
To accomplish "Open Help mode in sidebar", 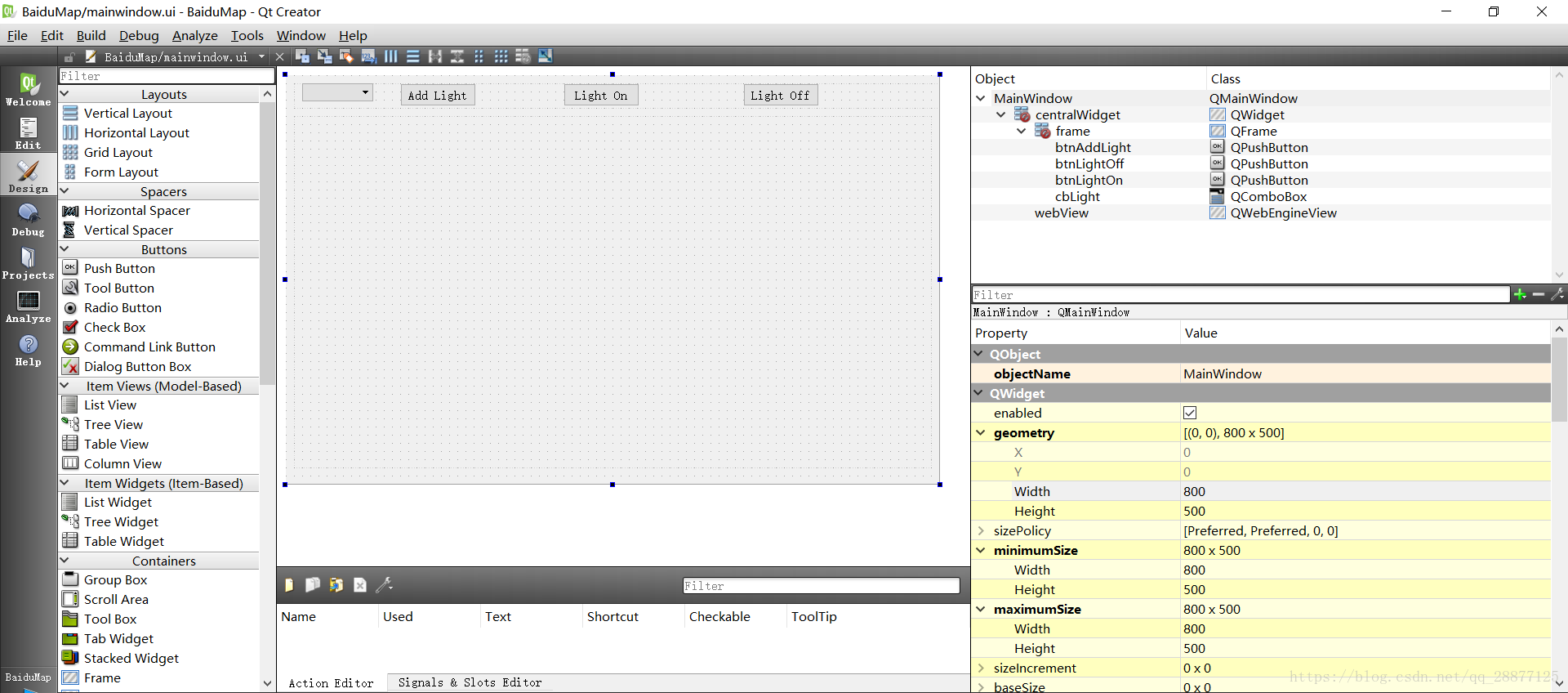I will (x=29, y=350).
